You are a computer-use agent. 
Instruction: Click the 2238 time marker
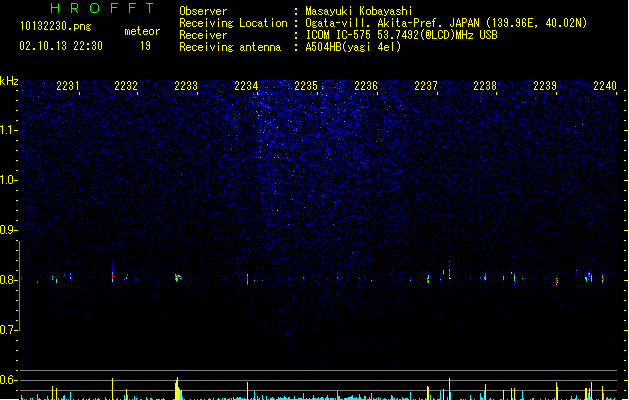pyautogui.click(x=485, y=86)
